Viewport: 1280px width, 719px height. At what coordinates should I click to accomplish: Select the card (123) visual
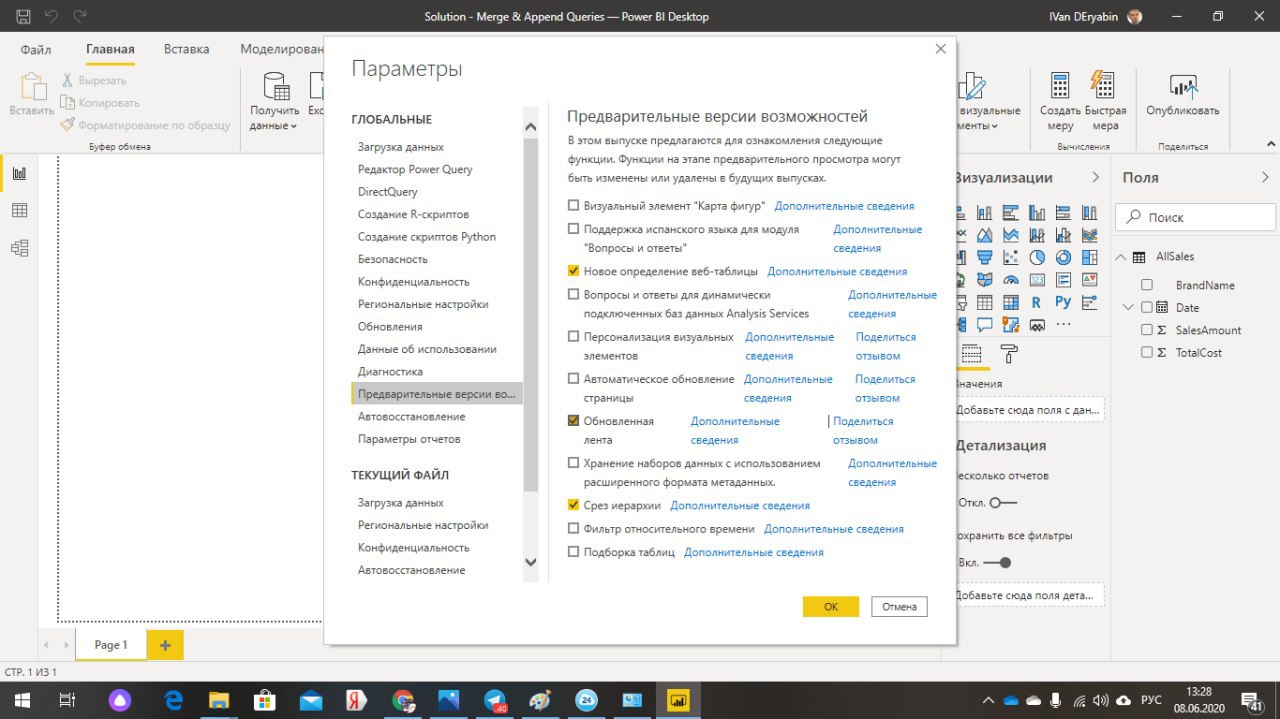(x=1037, y=280)
